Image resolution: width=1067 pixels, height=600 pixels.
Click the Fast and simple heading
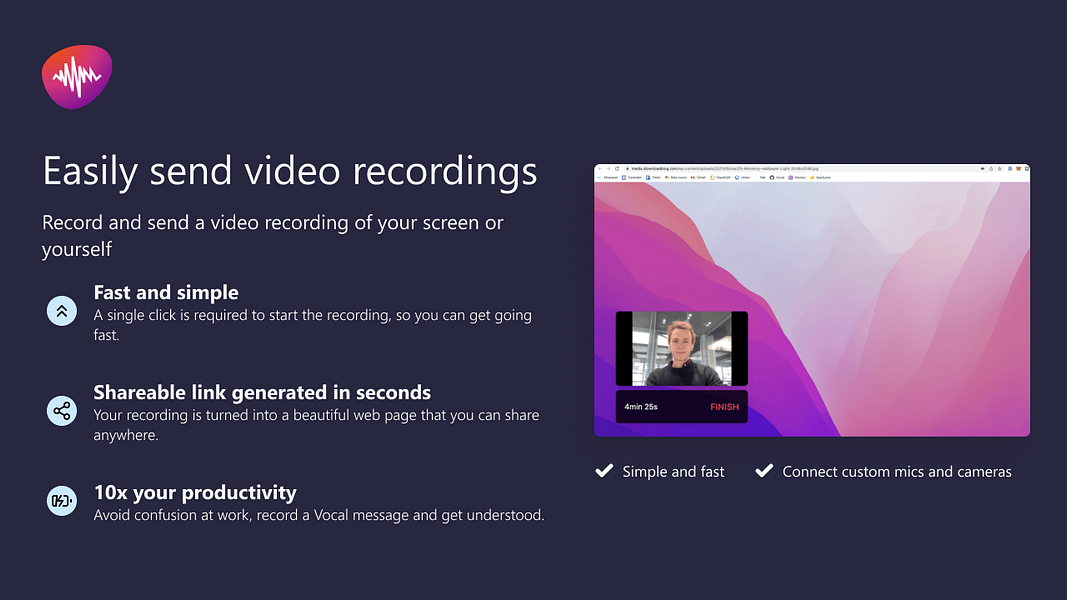(166, 292)
